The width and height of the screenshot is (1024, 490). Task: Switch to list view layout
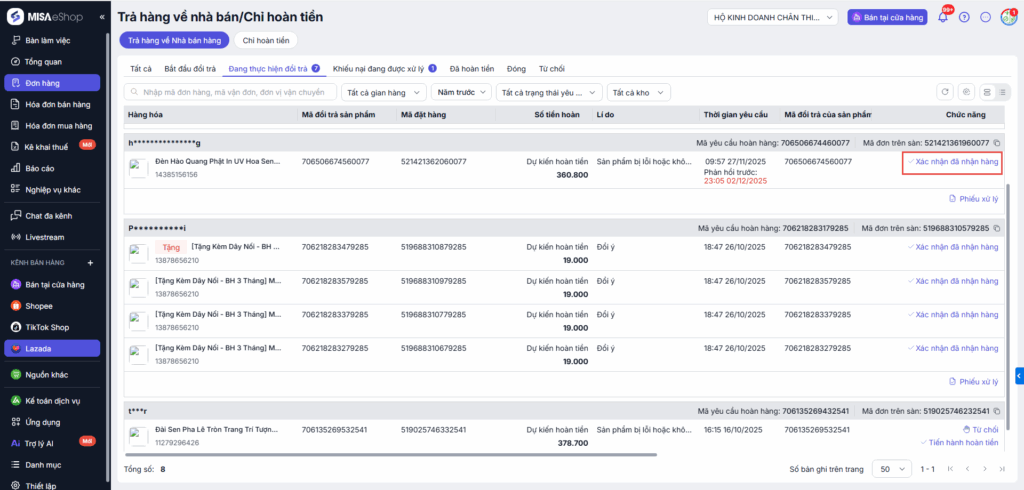pyautogui.click(x=1002, y=92)
